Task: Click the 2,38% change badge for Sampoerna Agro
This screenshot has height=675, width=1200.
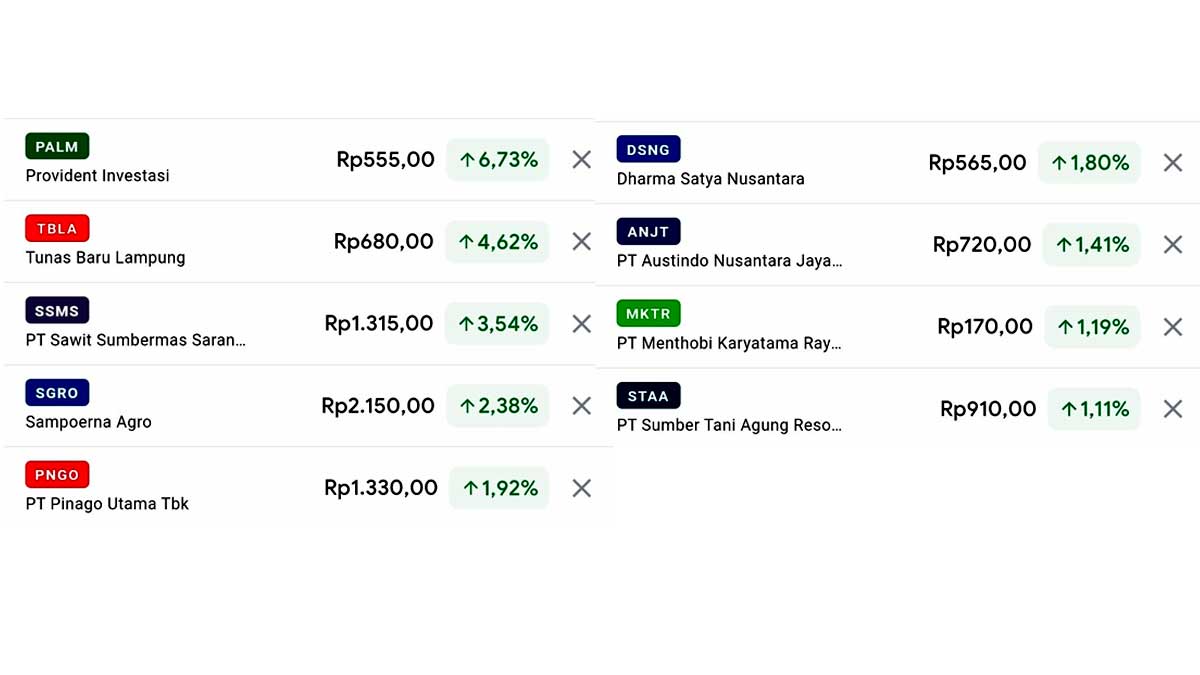Action: coord(499,406)
